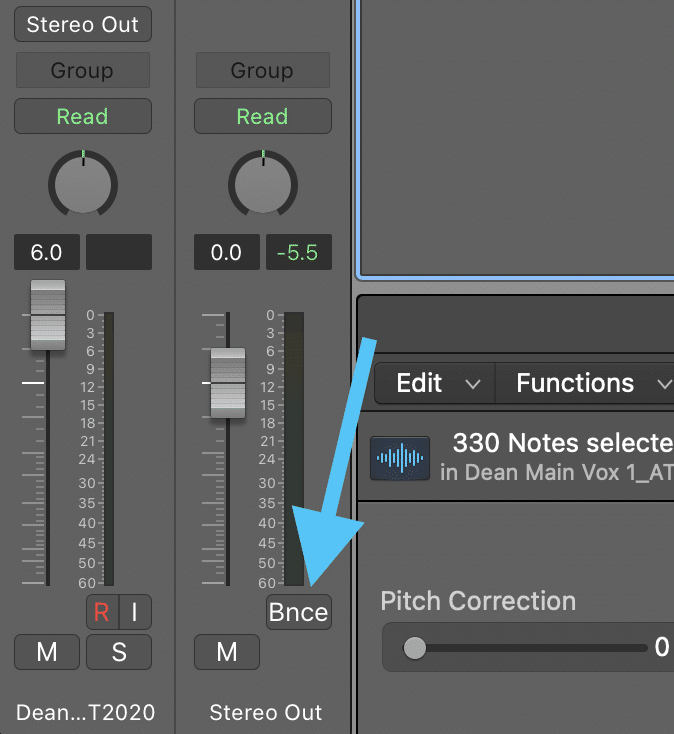Click Dean...T2020 channel name label
Image resolution: width=674 pixels, height=734 pixels.
85,712
